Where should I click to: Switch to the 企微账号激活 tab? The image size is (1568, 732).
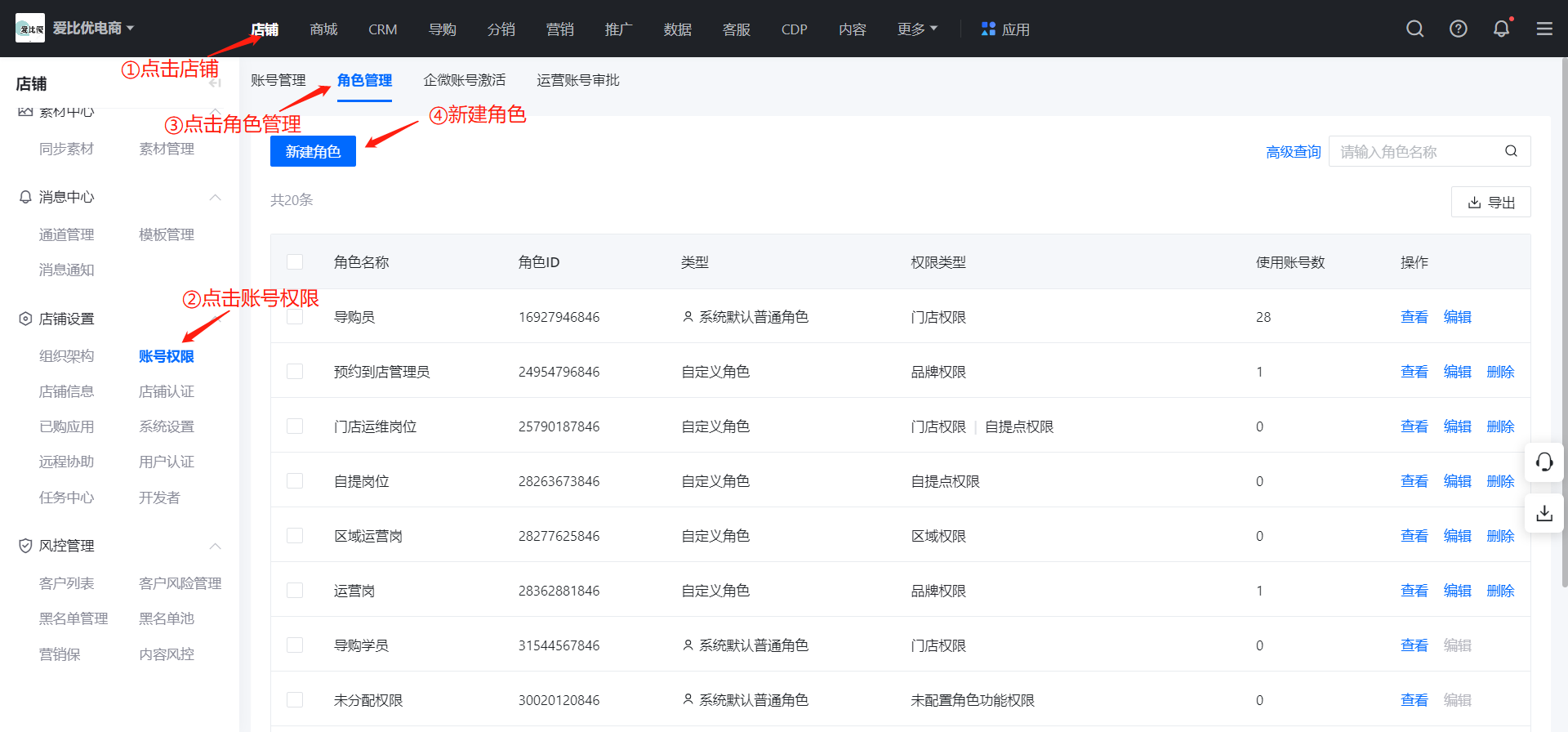(464, 80)
